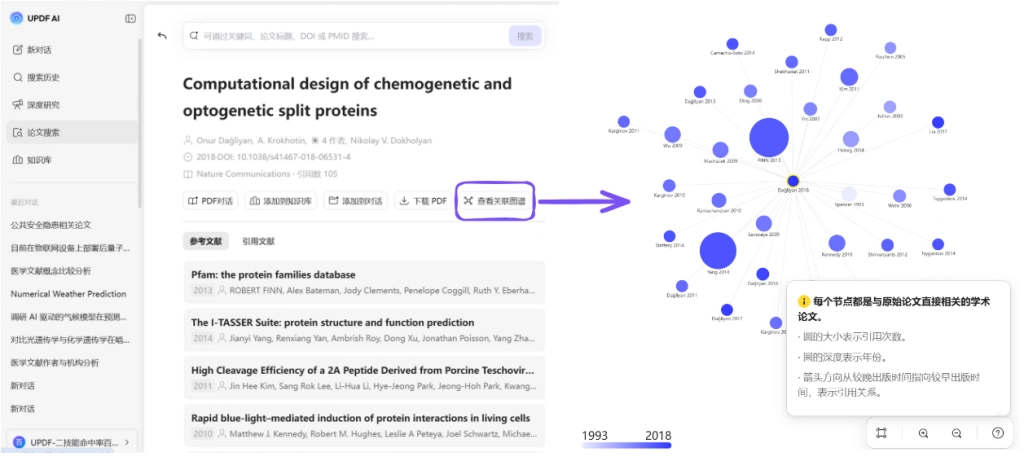Click the 查看关联图谱 button
This screenshot has height=461, width=1024.
click(496, 200)
